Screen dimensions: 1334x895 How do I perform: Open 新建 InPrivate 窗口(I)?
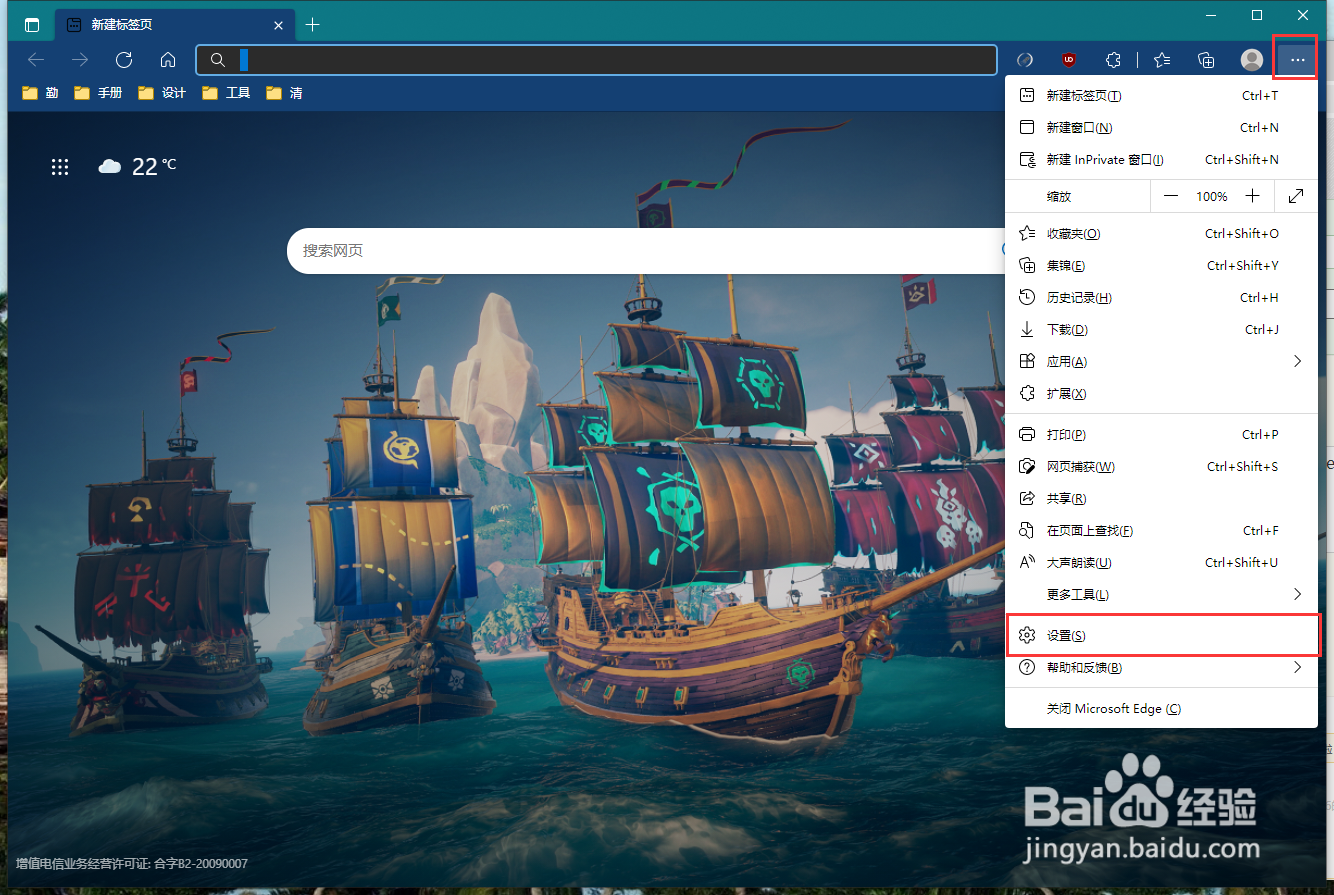point(1161,160)
